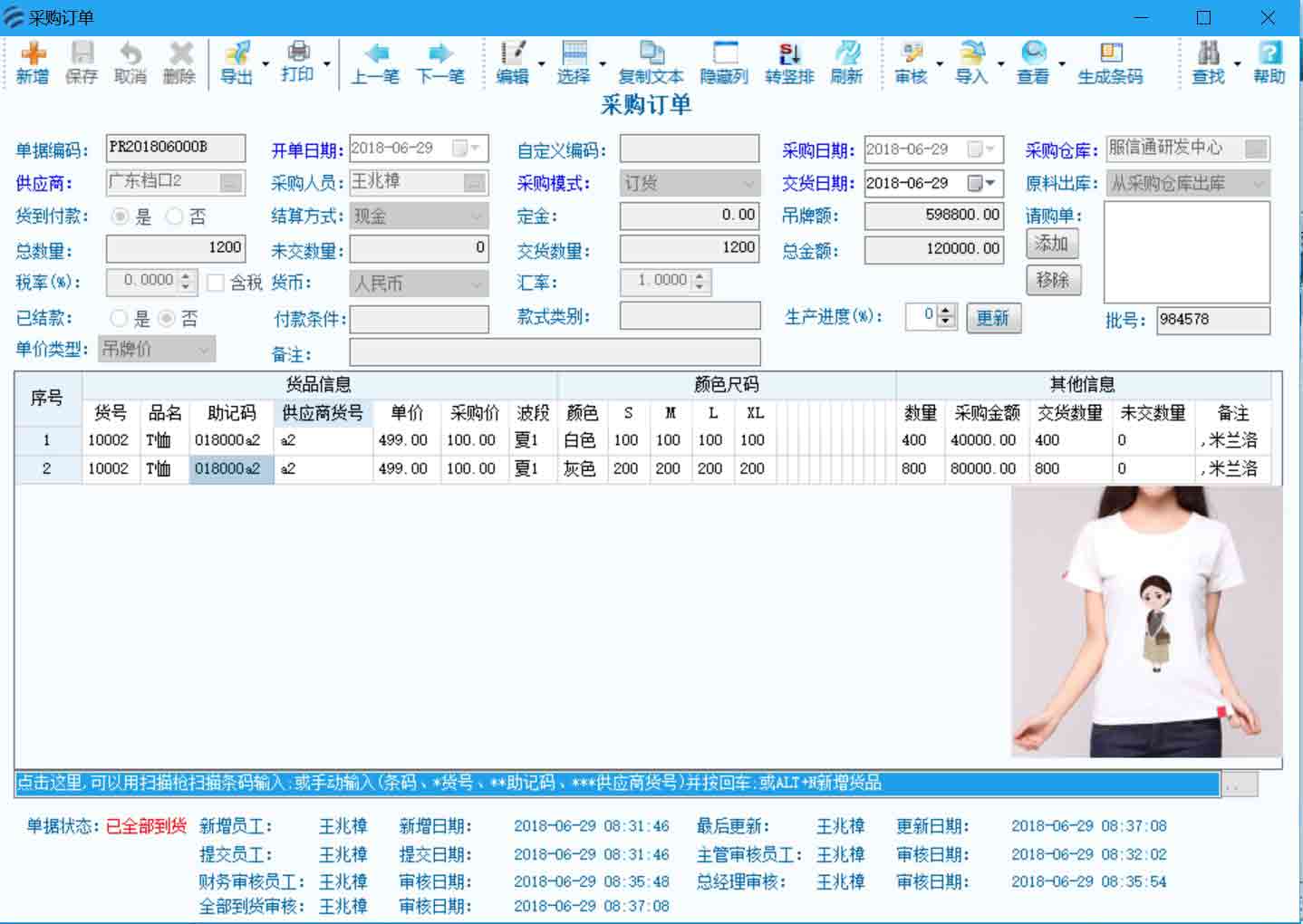
Task: Open 供应商 supplier lookup button
Action: [231, 183]
